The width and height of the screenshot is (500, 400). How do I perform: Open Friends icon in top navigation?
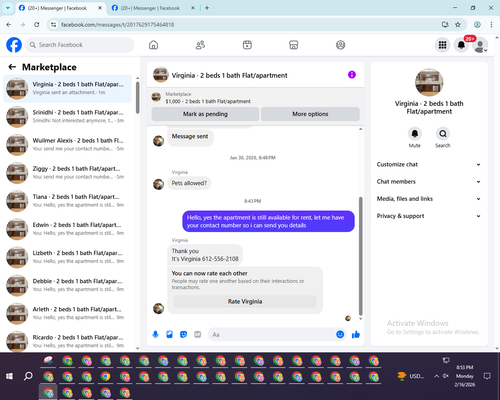click(x=200, y=45)
